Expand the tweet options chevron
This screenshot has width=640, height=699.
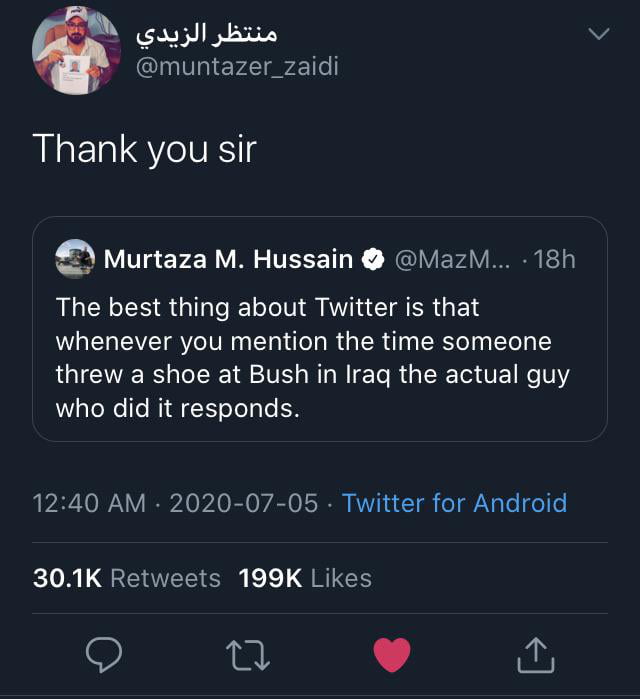598,35
